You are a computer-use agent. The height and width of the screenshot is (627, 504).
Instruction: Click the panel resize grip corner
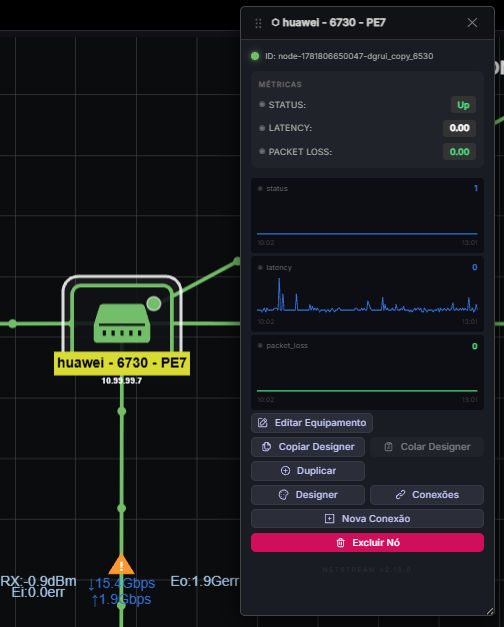(490, 611)
